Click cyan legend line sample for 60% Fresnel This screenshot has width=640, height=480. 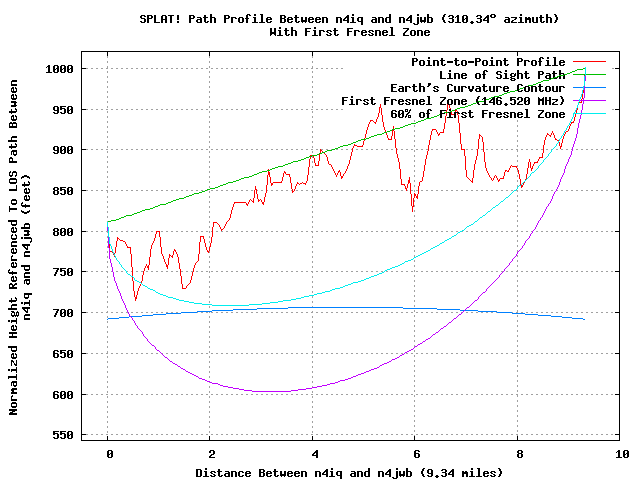tap(589, 113)
